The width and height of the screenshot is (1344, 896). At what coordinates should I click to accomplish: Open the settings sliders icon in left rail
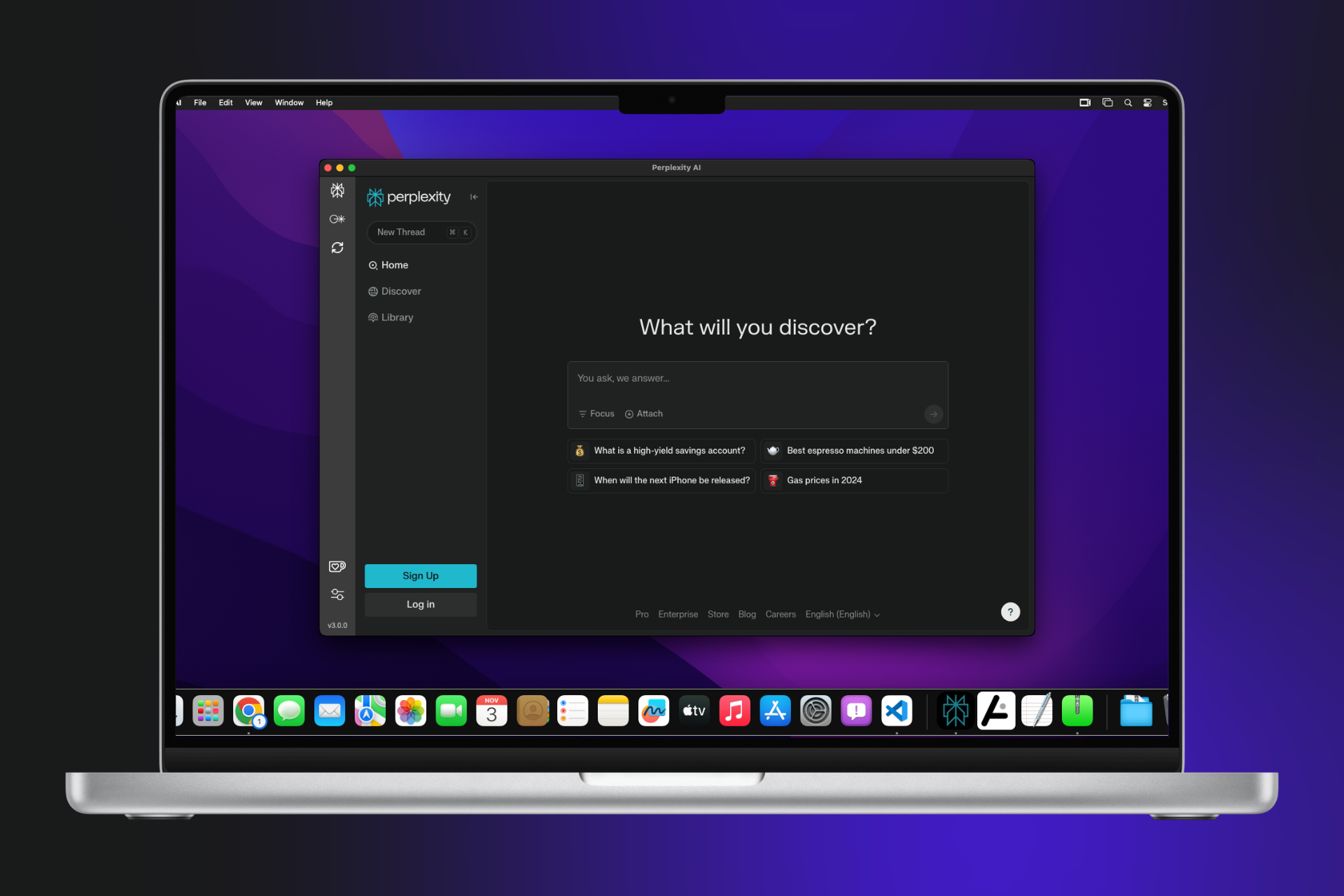coord(337,595)
